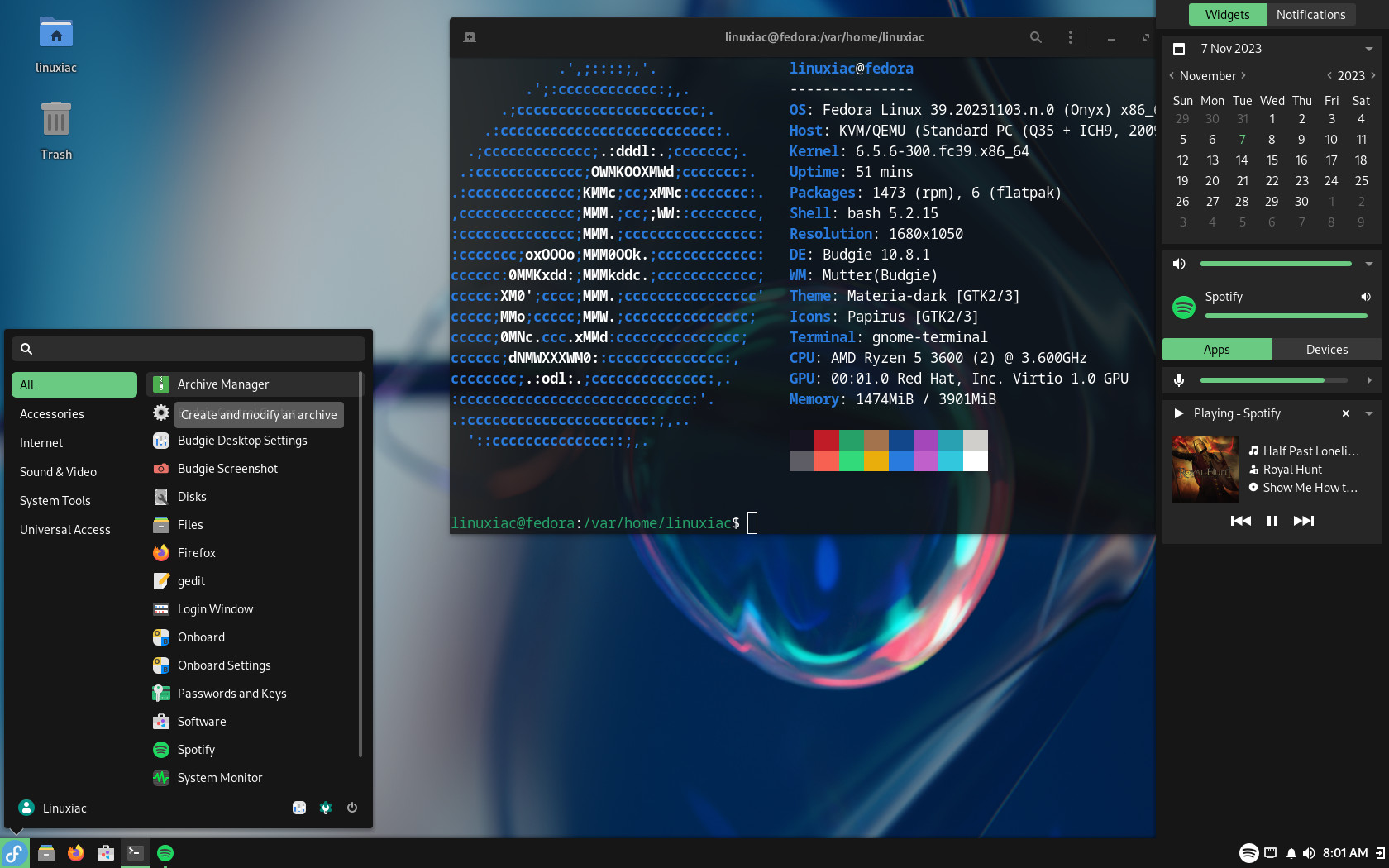Click the Linuxiac user button

click(53, 808)
